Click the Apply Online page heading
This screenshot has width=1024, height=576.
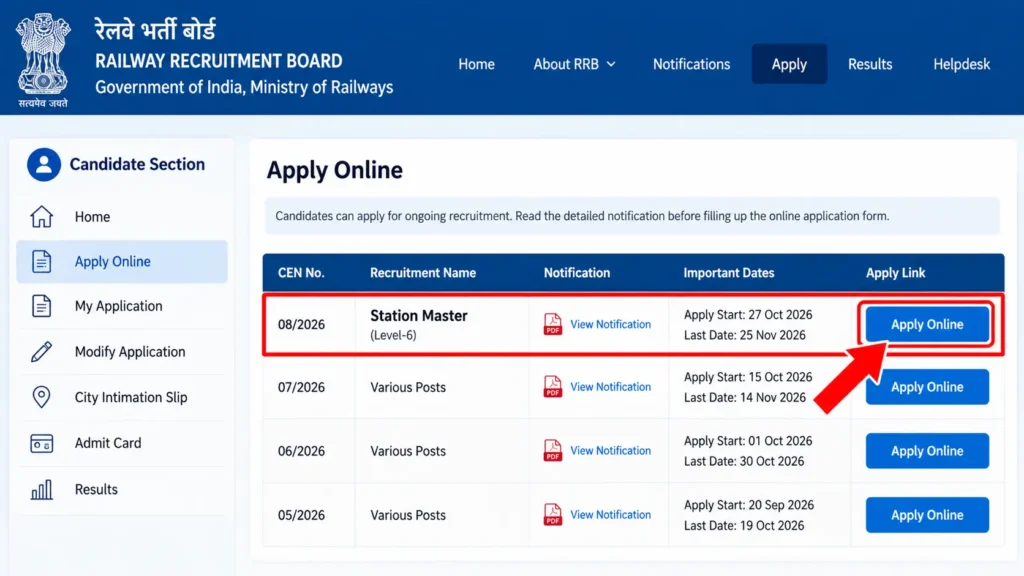click(x=334, y=170)
